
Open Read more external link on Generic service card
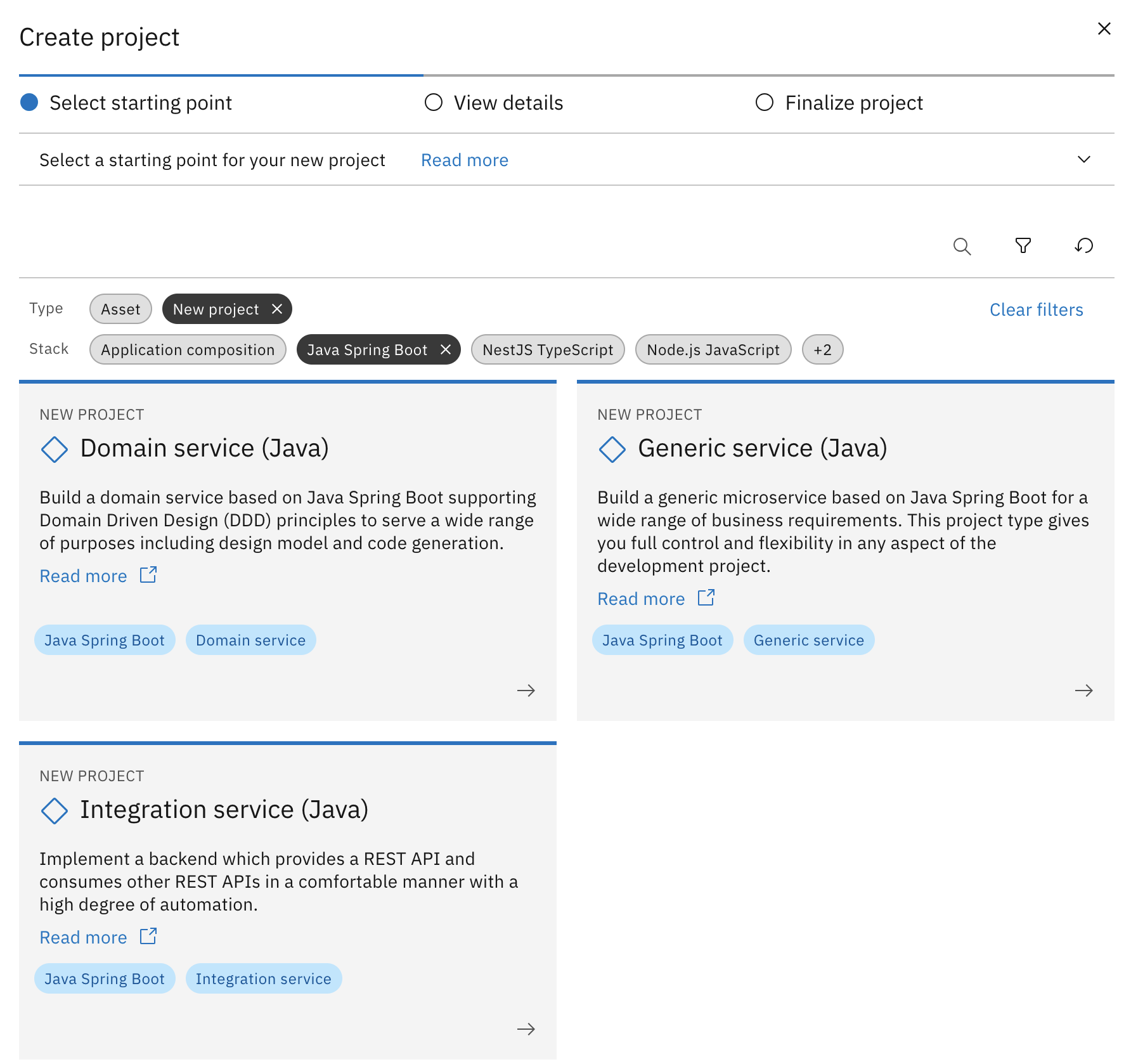pyautogui.click(x=706, y=597)
